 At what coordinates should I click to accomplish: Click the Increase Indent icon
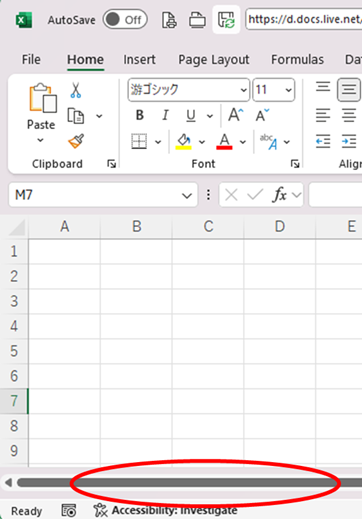tap(349, 141)
